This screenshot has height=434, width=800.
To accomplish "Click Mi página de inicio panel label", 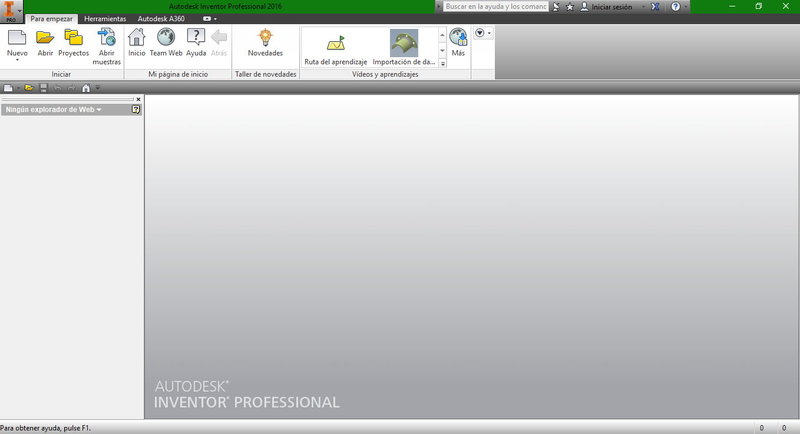I will click(178, 74).
